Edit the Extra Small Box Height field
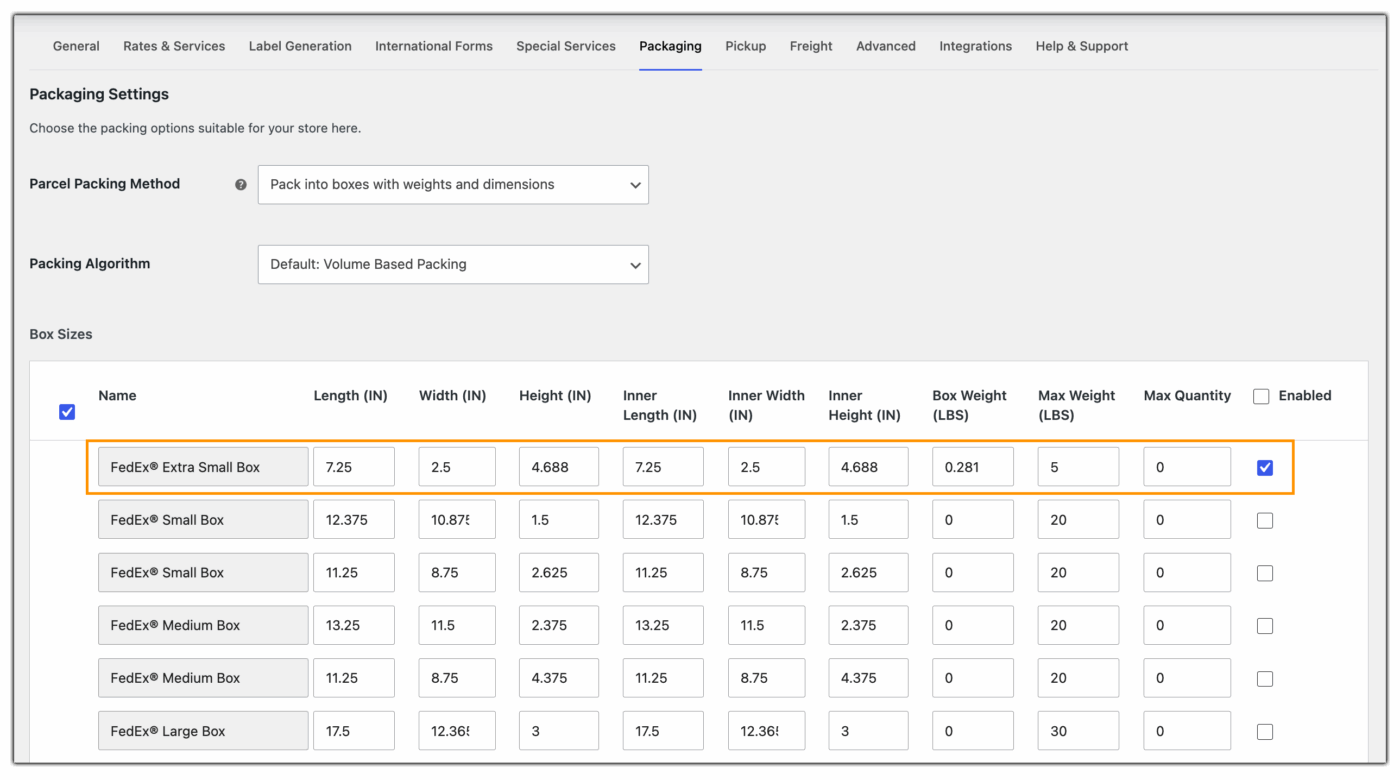Image resolution: width=1400 pixels, height=780 pixels. 559,467
